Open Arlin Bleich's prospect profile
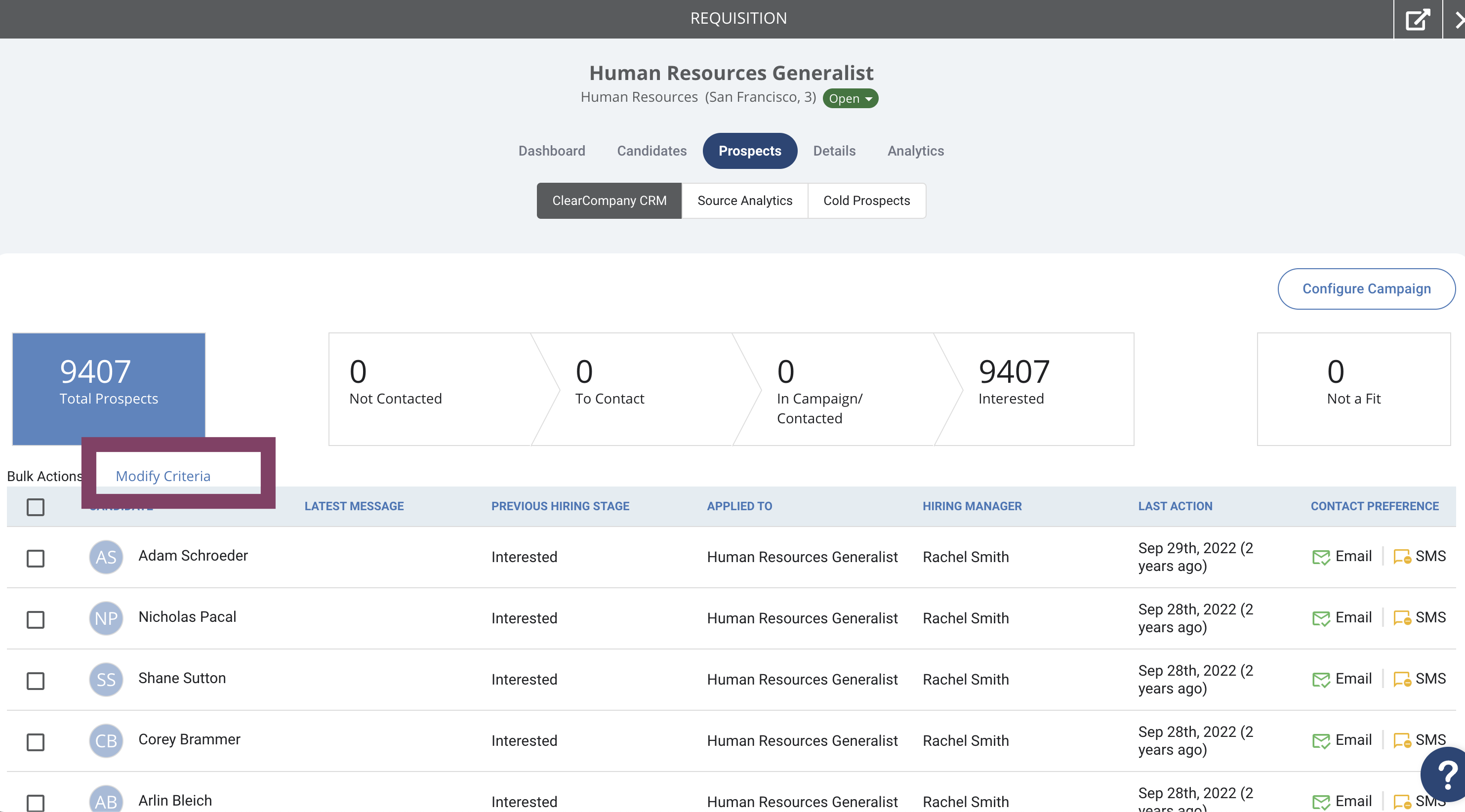The width and height of the screenshot is (1465, 812). point(175,801)
